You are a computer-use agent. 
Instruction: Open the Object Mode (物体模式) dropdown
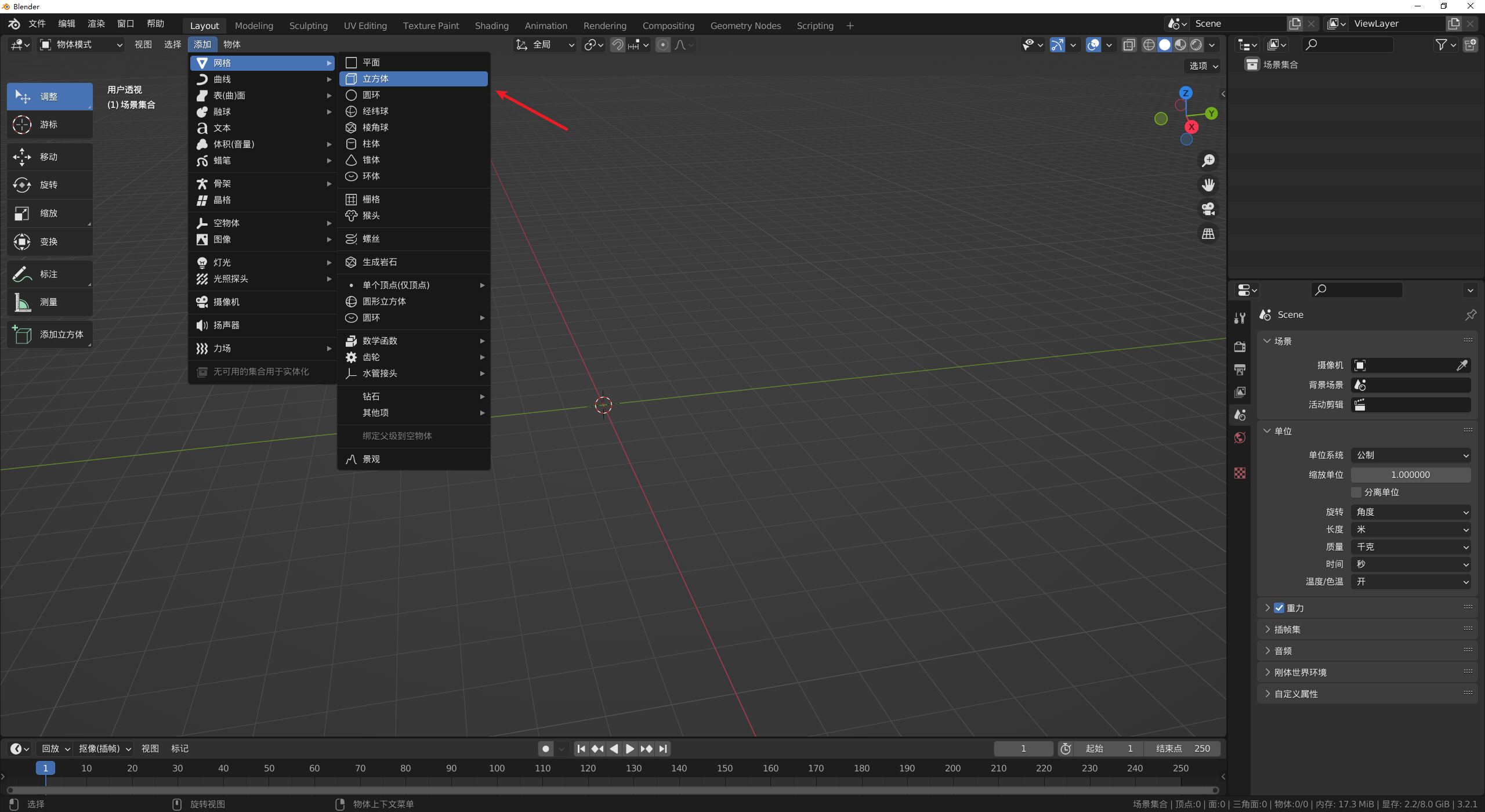coord(81,45)
